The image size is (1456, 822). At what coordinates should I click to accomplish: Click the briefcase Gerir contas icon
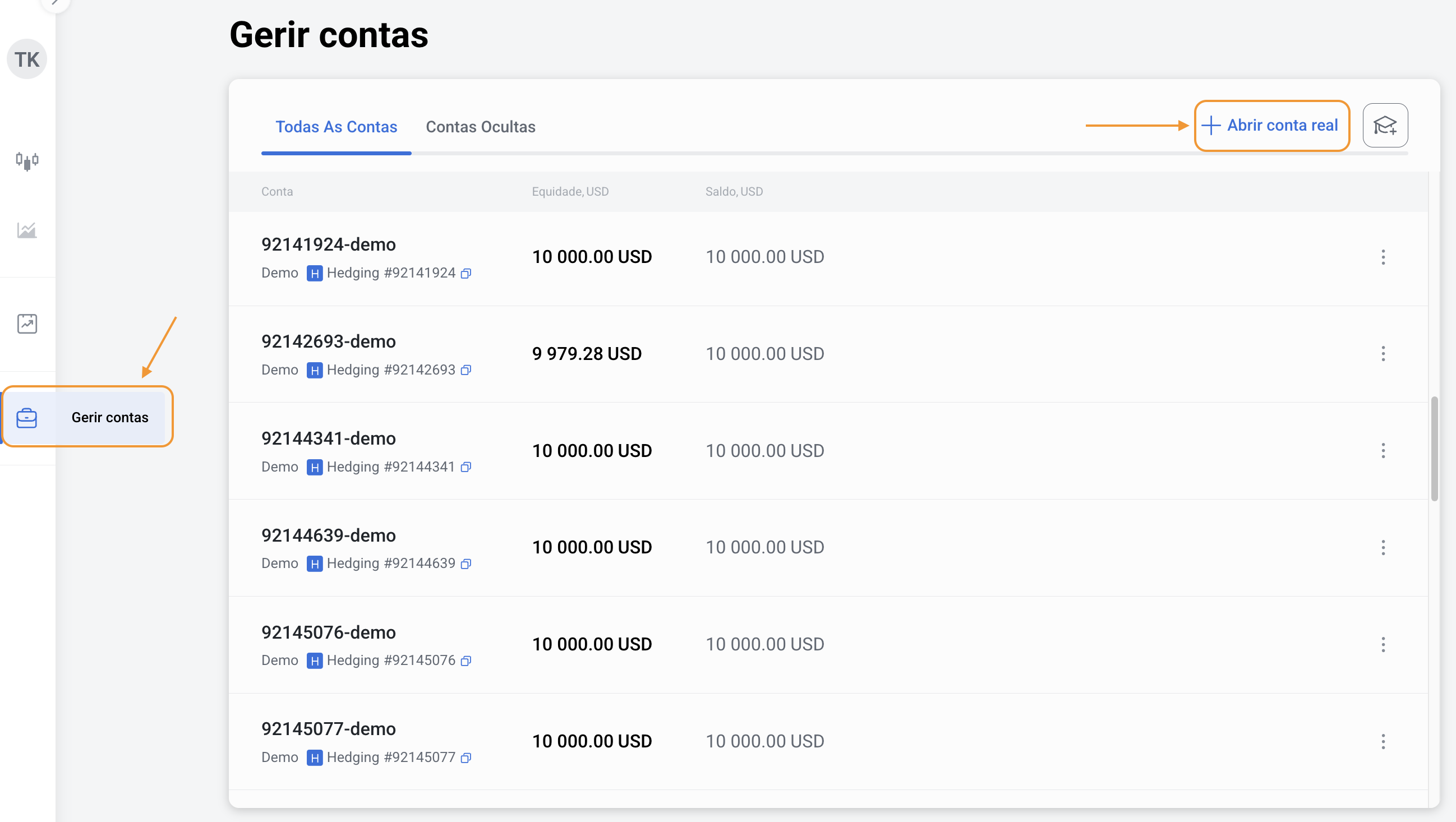pos(26,418)
